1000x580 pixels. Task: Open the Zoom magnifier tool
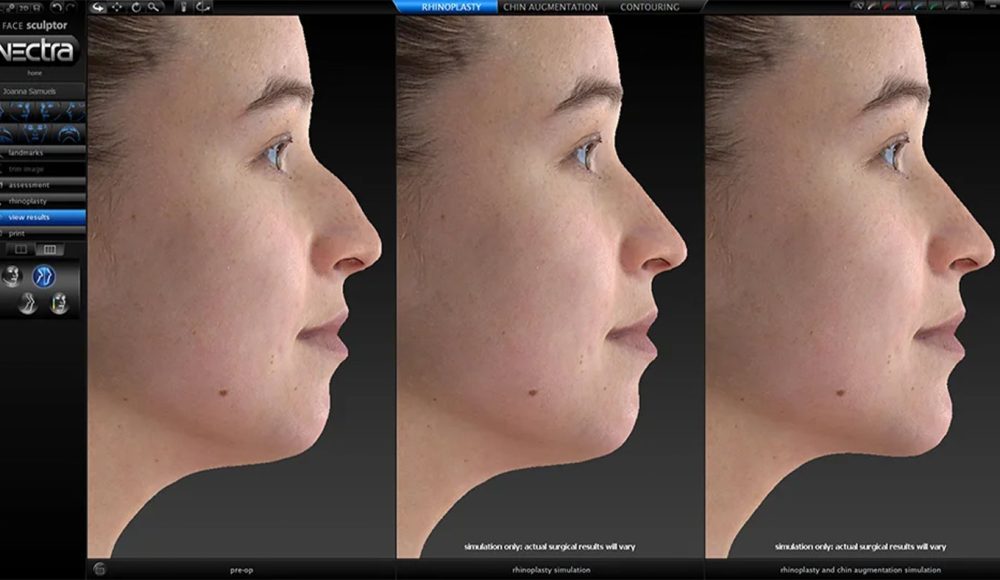pos(152,8)
